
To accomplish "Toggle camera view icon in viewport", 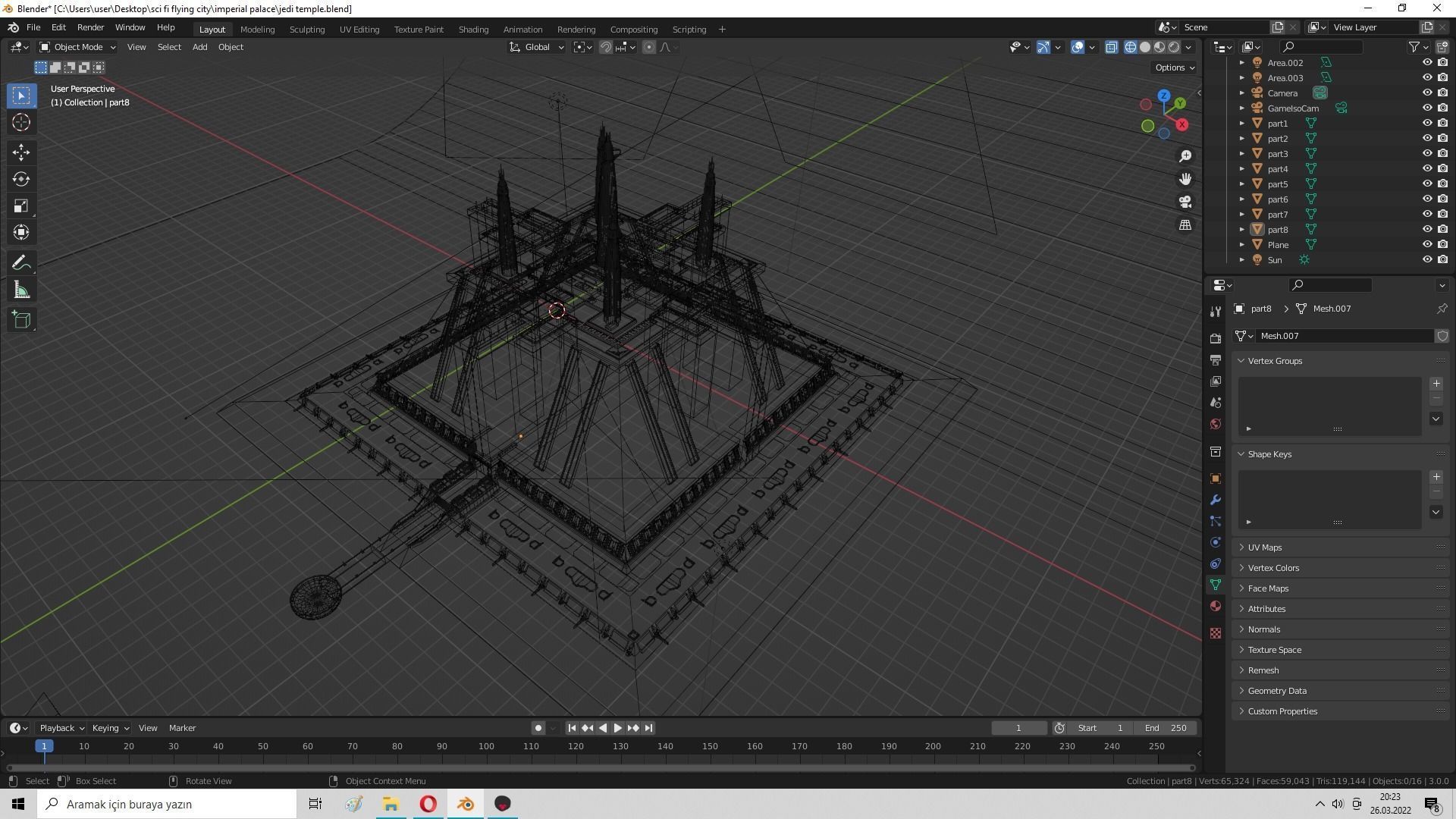I will [1185, 202].
